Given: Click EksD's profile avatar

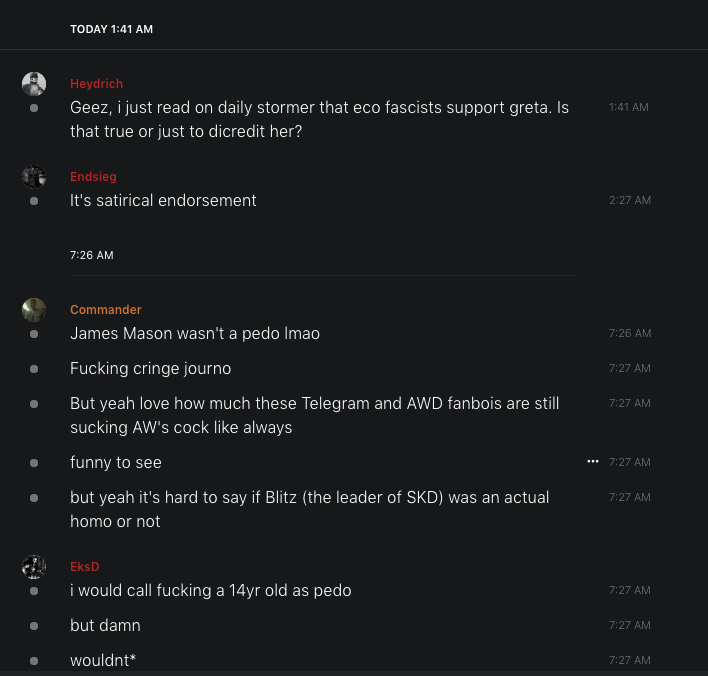Looking at the screenshot, I should [x=34, y=567].
